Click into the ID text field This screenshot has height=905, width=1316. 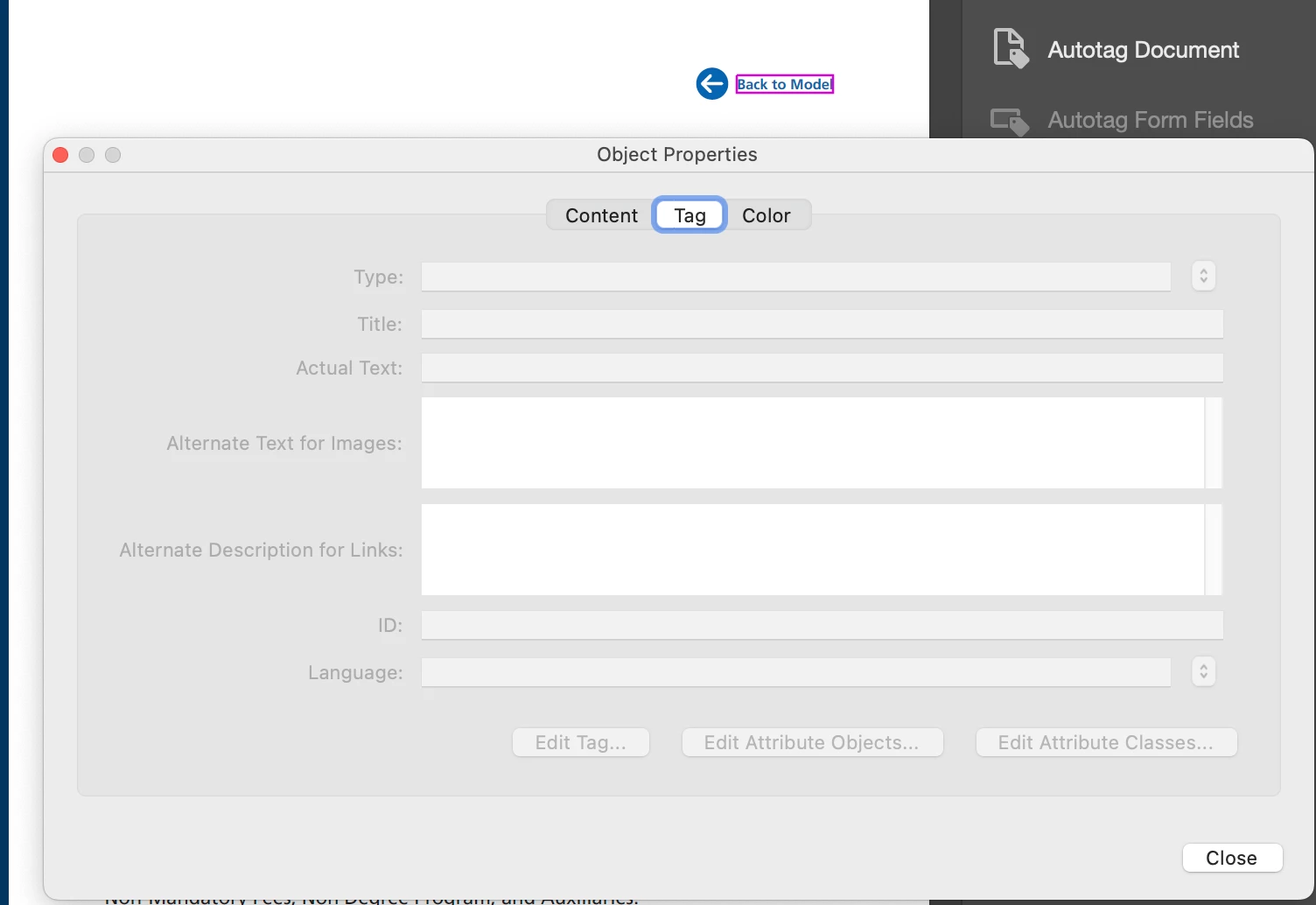tap(822, 625)
